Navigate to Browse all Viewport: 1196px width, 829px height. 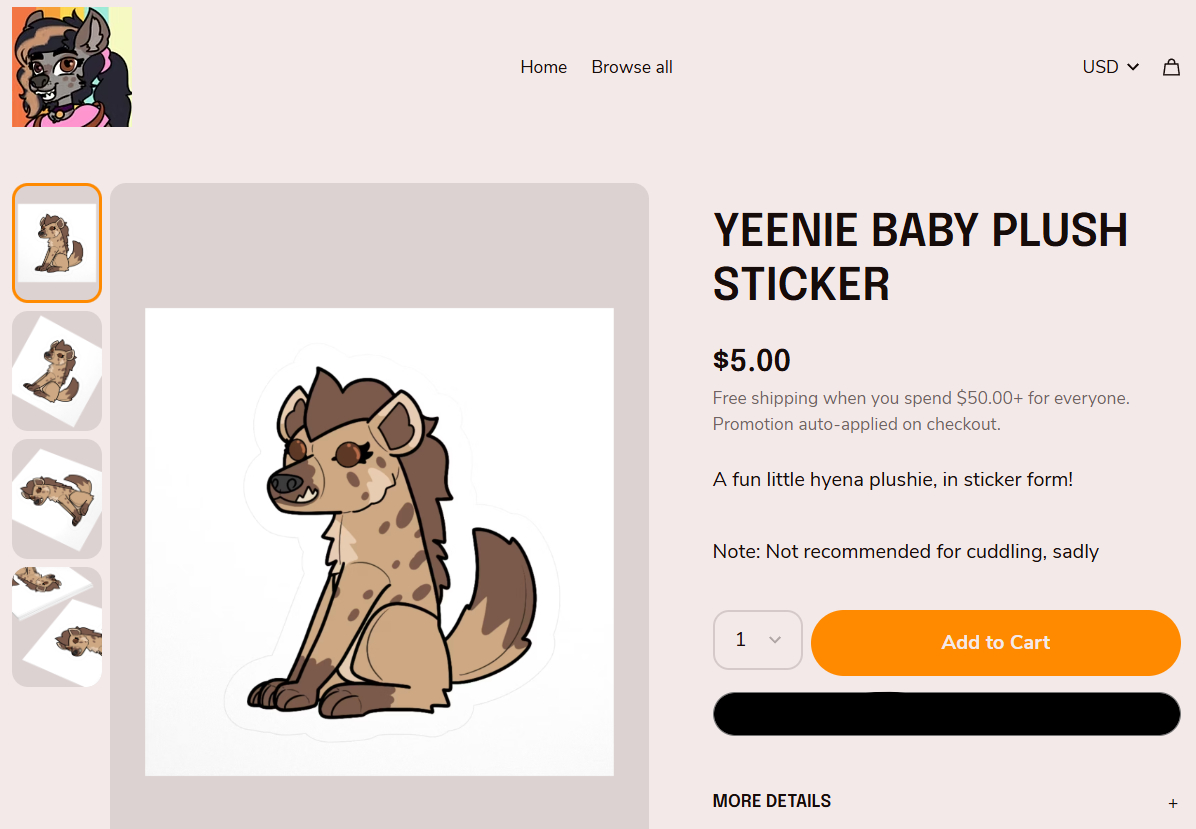631,67
